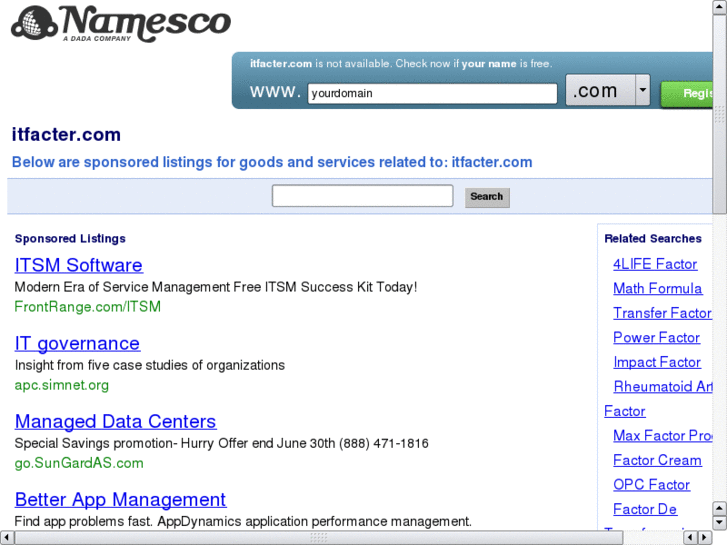Click the go.SunGardAS.com green URL

[x=79, y=463]
